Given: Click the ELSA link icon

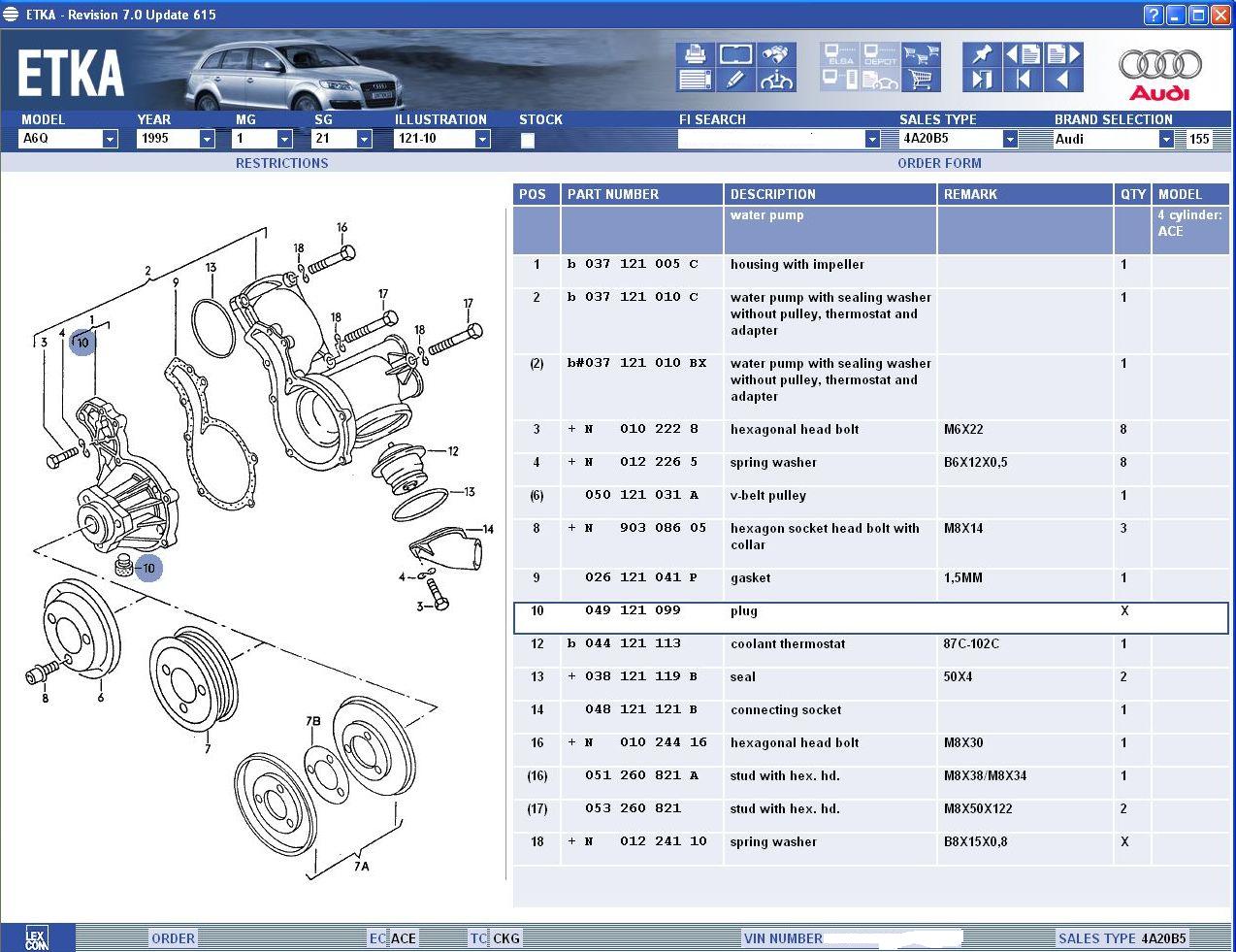Looking at the screenshot, I should tap(839, 54).
